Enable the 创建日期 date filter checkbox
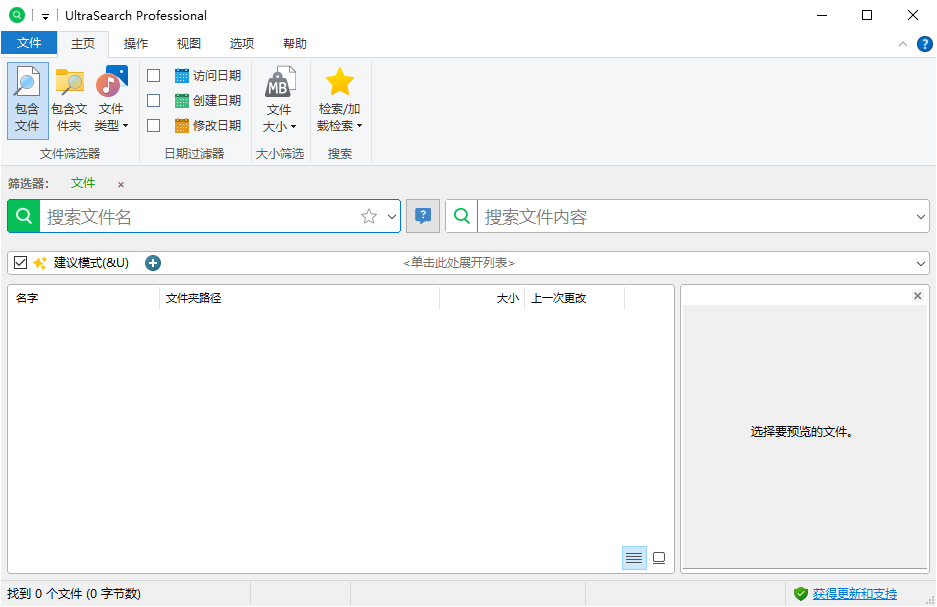937x607 pixels. pos(153,100)
